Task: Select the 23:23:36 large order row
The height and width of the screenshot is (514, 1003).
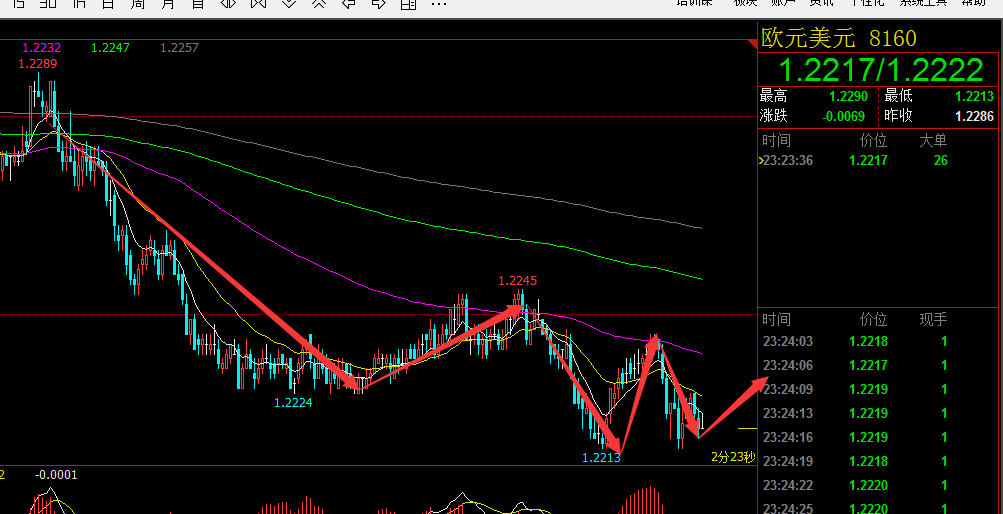Action: [880, 160]
